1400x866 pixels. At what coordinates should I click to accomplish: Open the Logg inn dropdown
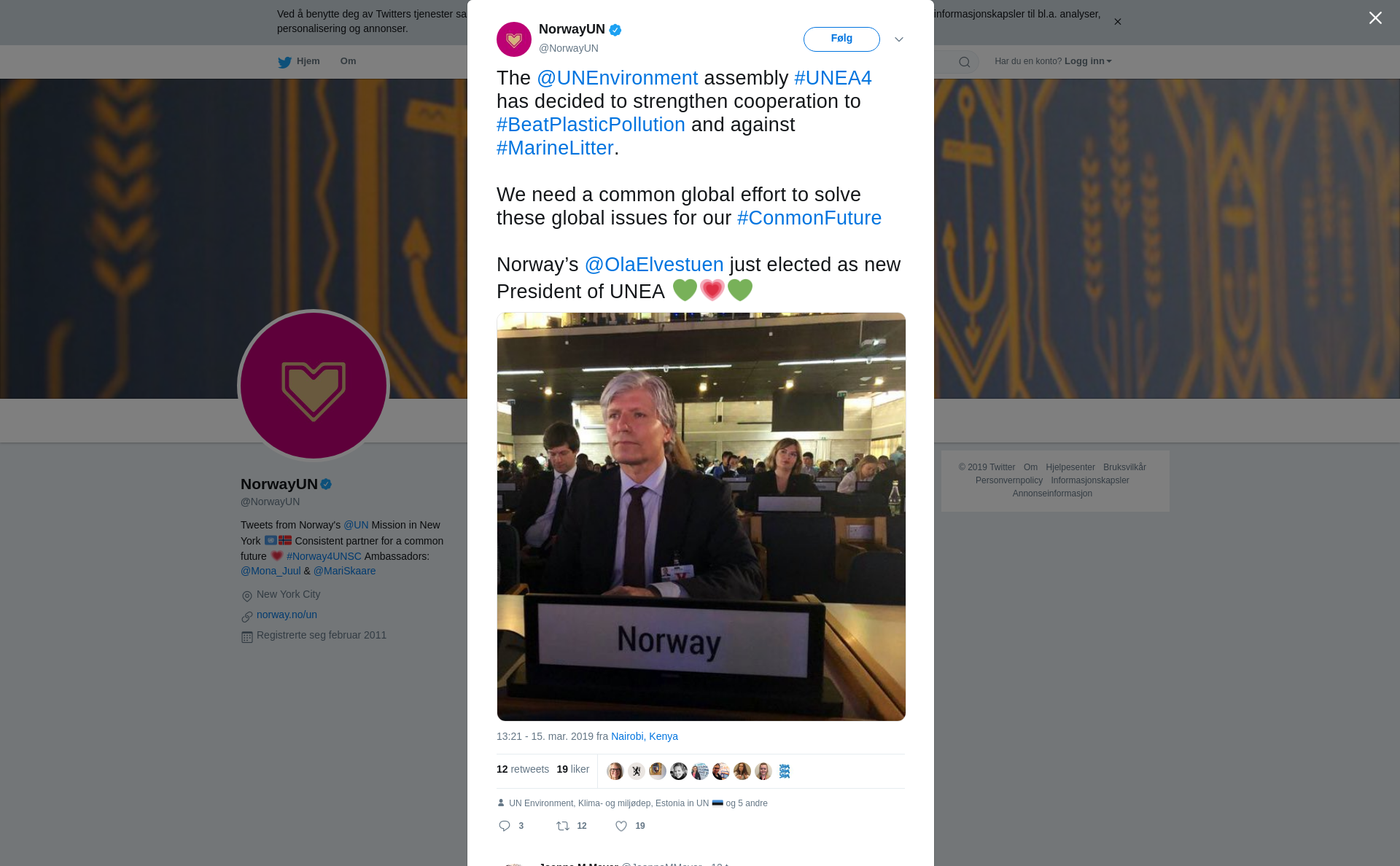pyautogui.click(x=1088, y=61)
